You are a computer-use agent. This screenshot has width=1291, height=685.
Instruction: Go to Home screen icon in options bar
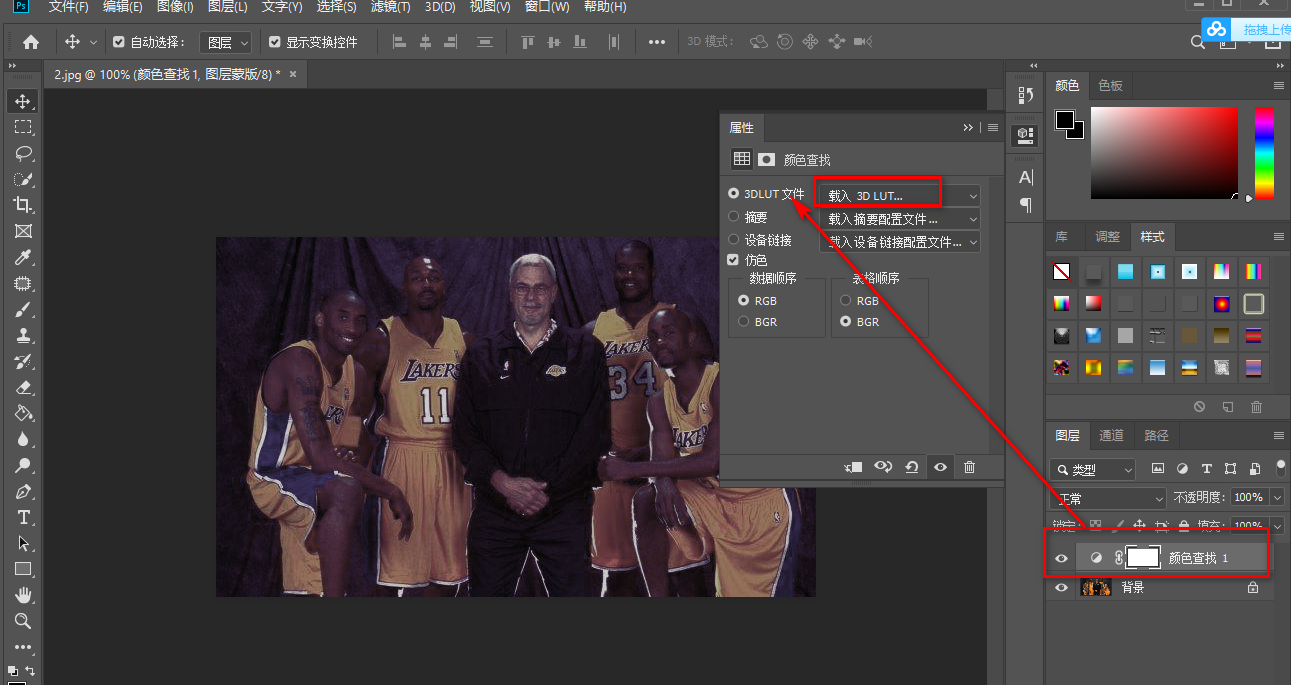(31, 42)
